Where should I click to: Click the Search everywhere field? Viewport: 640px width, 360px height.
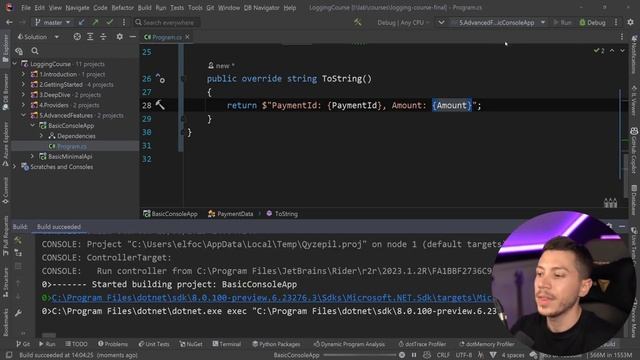tap(167, 22)
